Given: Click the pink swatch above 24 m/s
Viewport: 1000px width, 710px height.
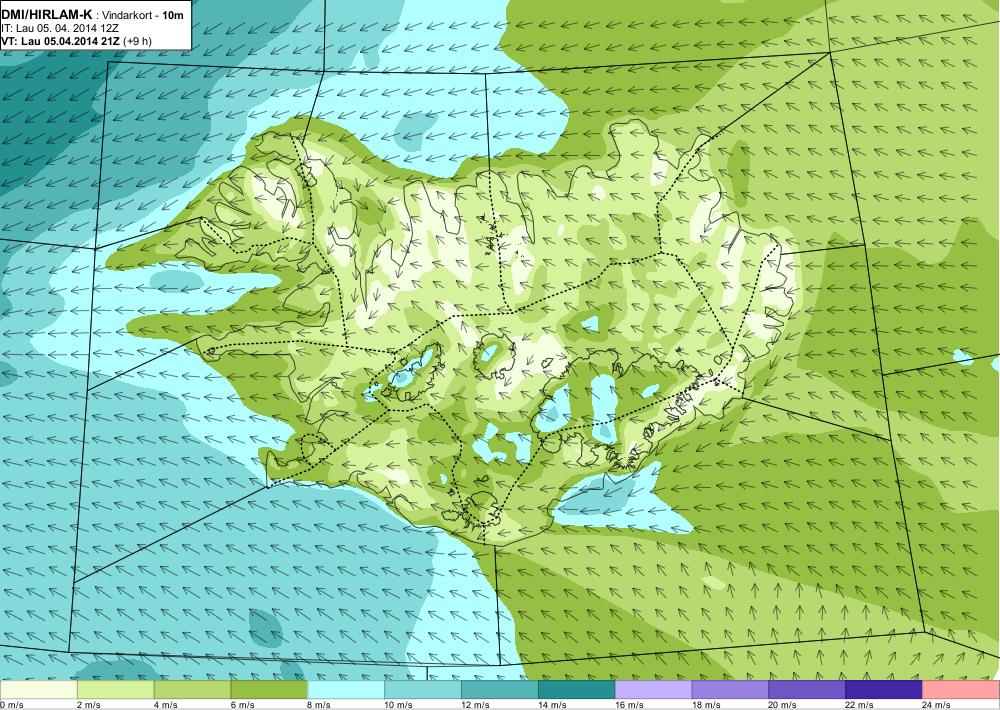Looking at the screenshot, I should point(961,690).
